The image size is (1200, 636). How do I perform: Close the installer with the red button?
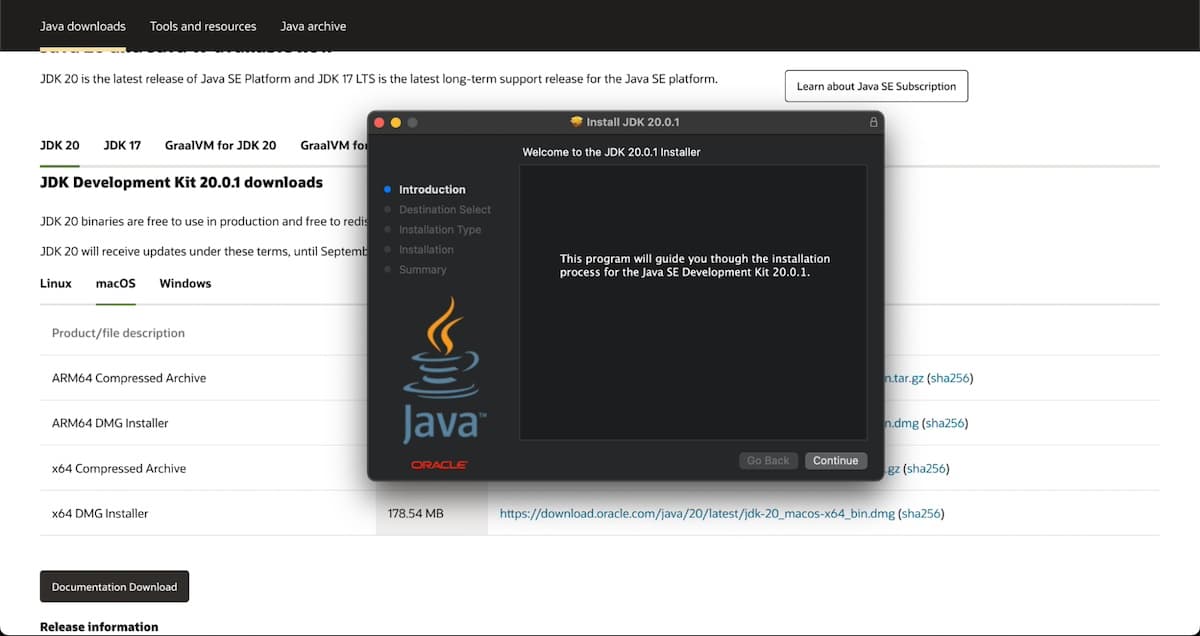[379, 122]
